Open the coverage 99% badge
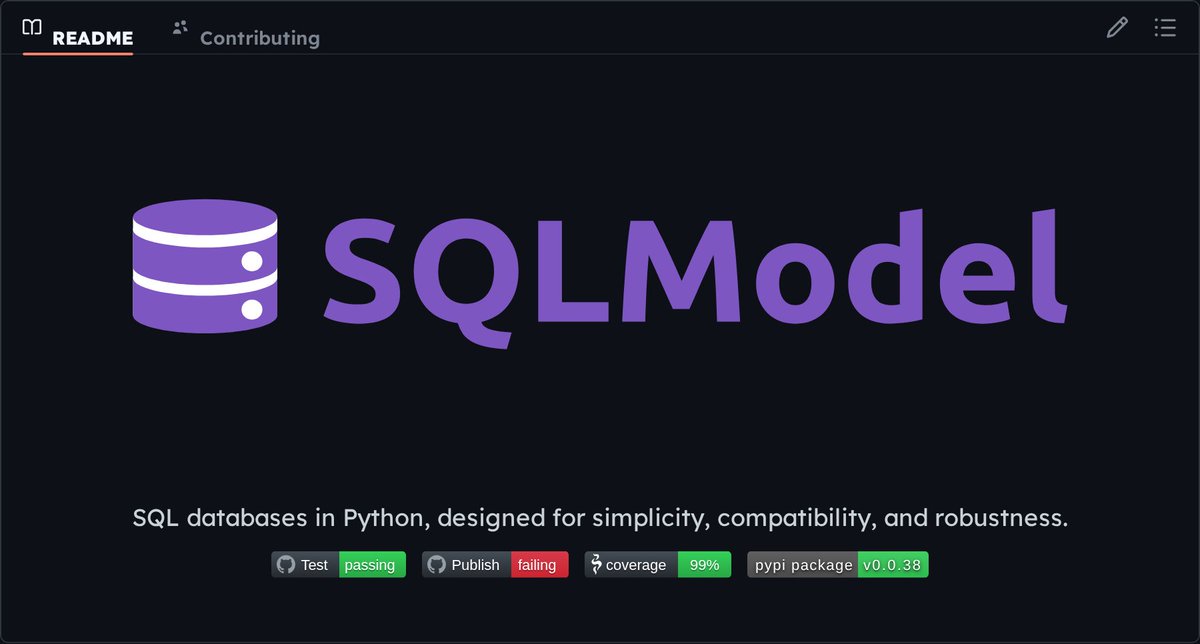 tap(658, 565)
